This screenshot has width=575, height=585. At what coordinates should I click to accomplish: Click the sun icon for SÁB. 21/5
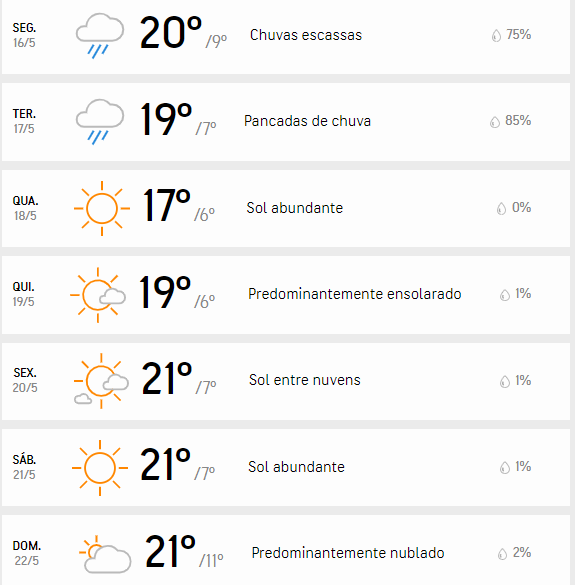click(x=100, y=467)
